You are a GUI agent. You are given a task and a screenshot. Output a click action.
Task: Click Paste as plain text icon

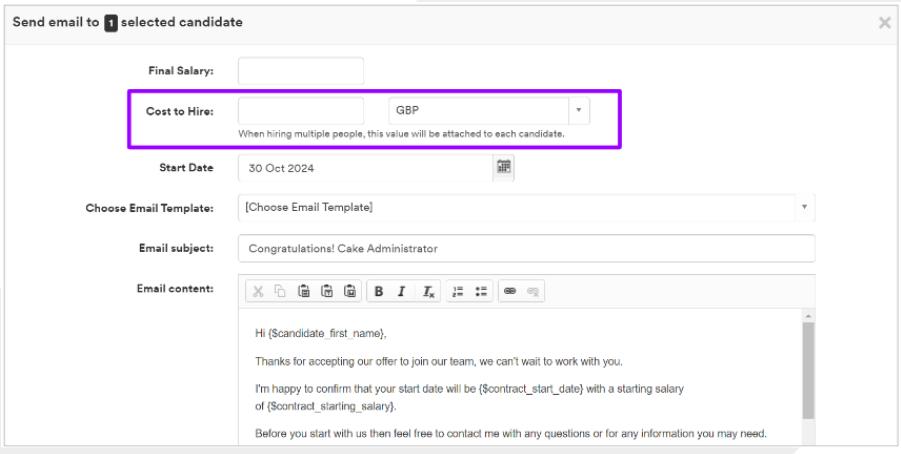pos(326,291)
